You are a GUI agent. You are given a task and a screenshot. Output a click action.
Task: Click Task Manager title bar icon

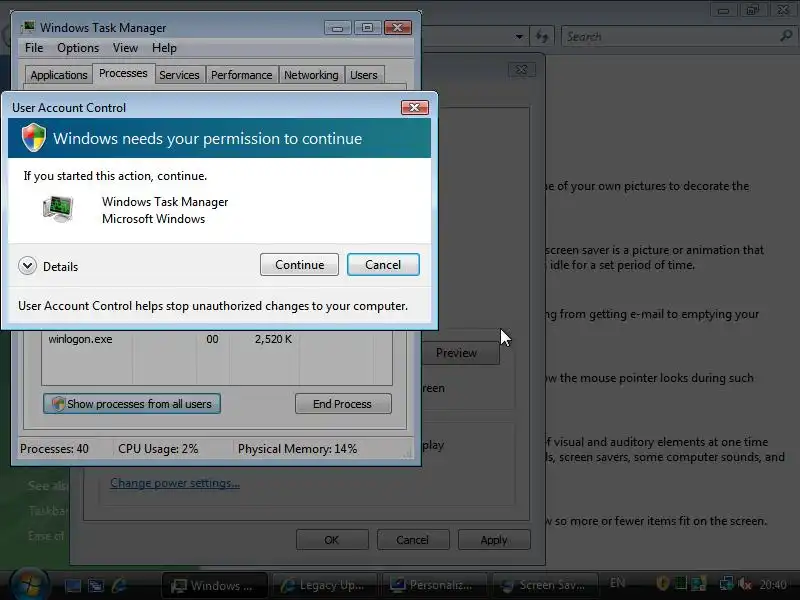point(29,27)
